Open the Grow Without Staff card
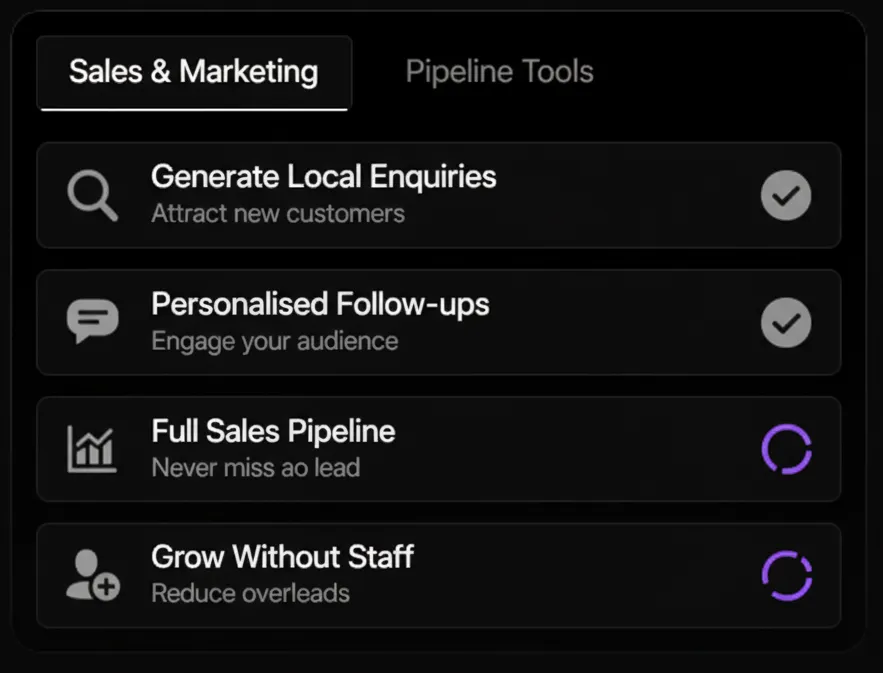Image resolution: width=883 pixels, height=673 pixels. click(560, 576)
